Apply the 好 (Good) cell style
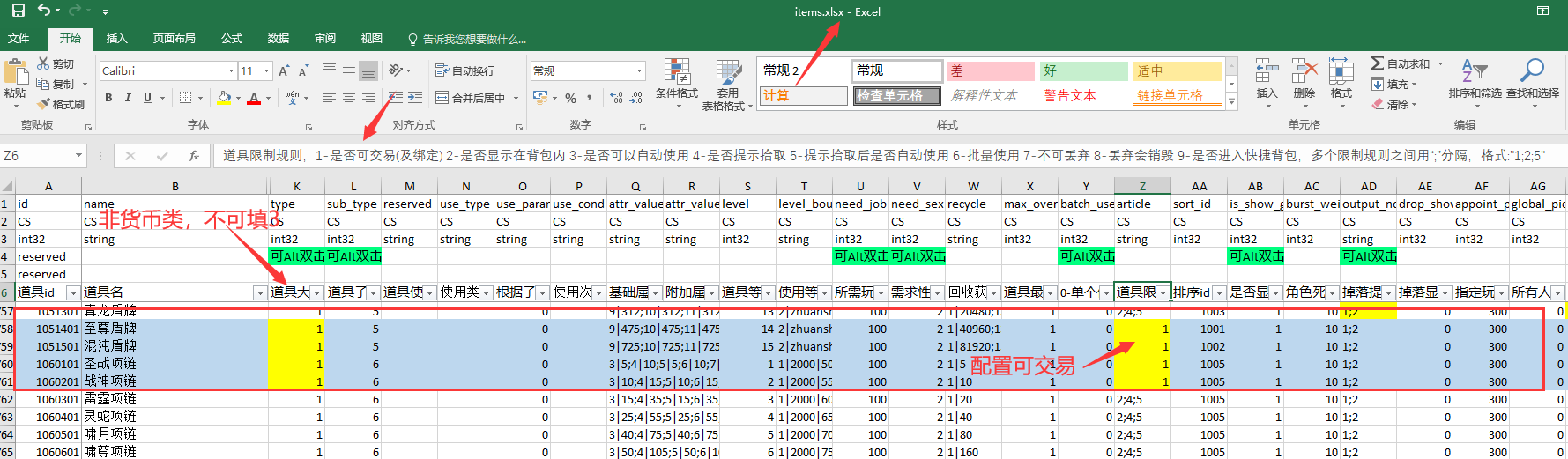 click(1082, 70)
